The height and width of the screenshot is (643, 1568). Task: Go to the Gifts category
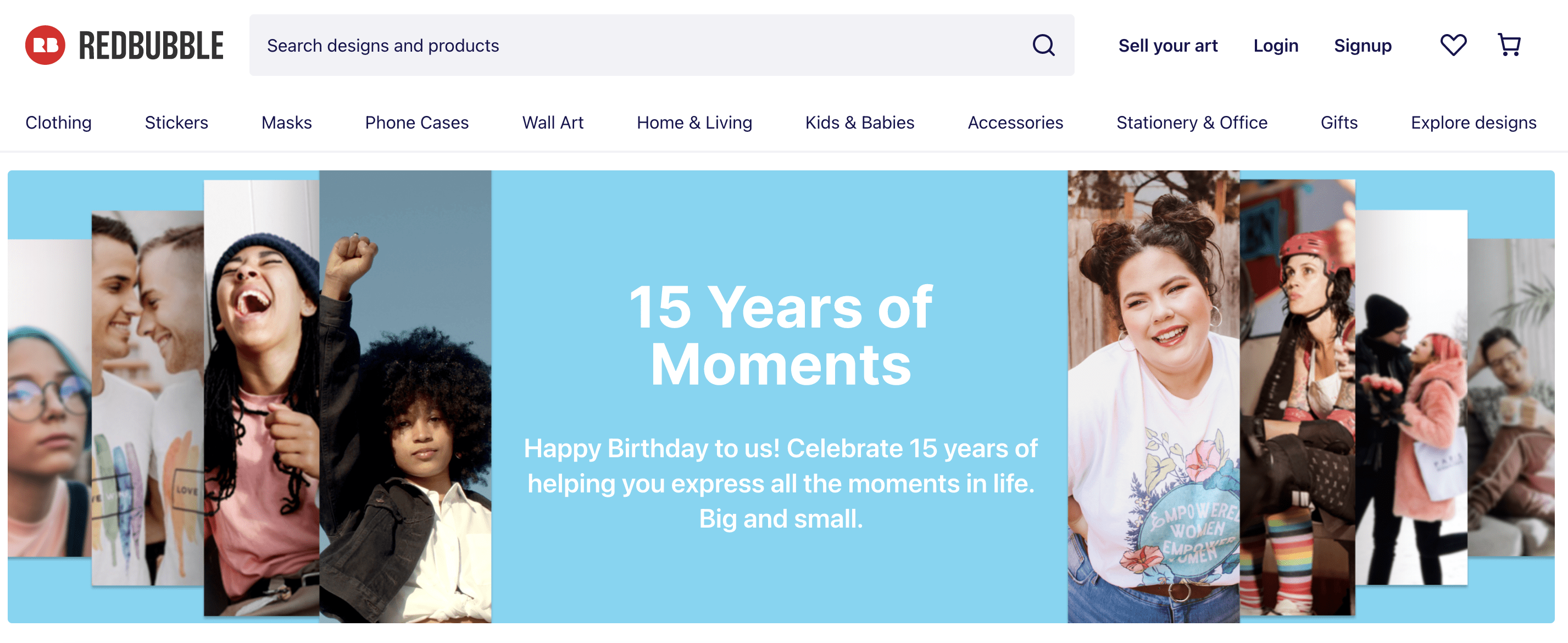point(1338,123)
